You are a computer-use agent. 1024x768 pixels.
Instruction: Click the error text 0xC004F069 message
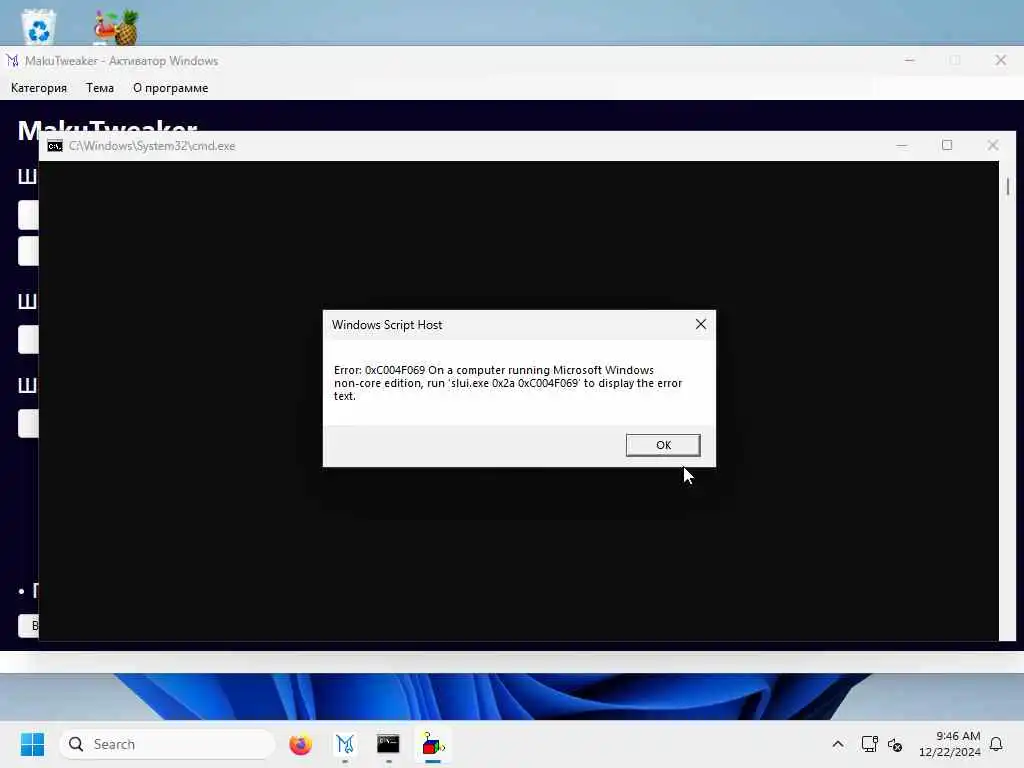(507, 383)
